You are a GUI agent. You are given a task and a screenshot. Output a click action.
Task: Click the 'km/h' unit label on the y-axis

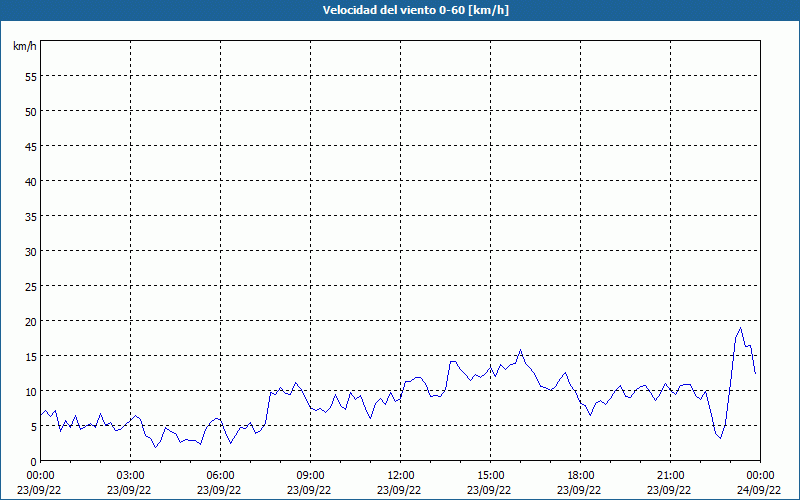(25, 47)
